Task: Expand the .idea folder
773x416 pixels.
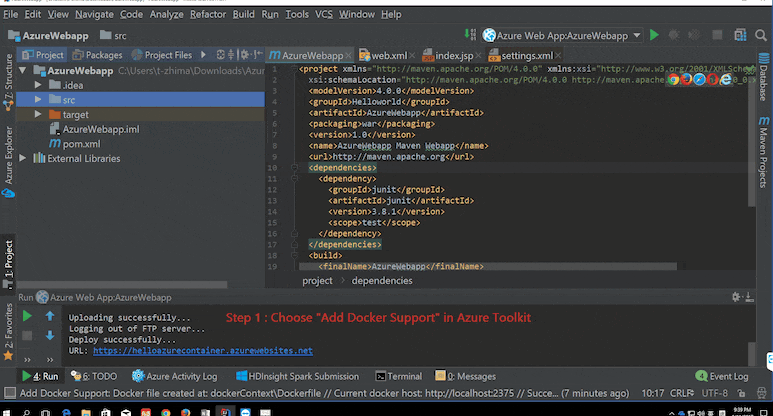Action: (38, 85)
